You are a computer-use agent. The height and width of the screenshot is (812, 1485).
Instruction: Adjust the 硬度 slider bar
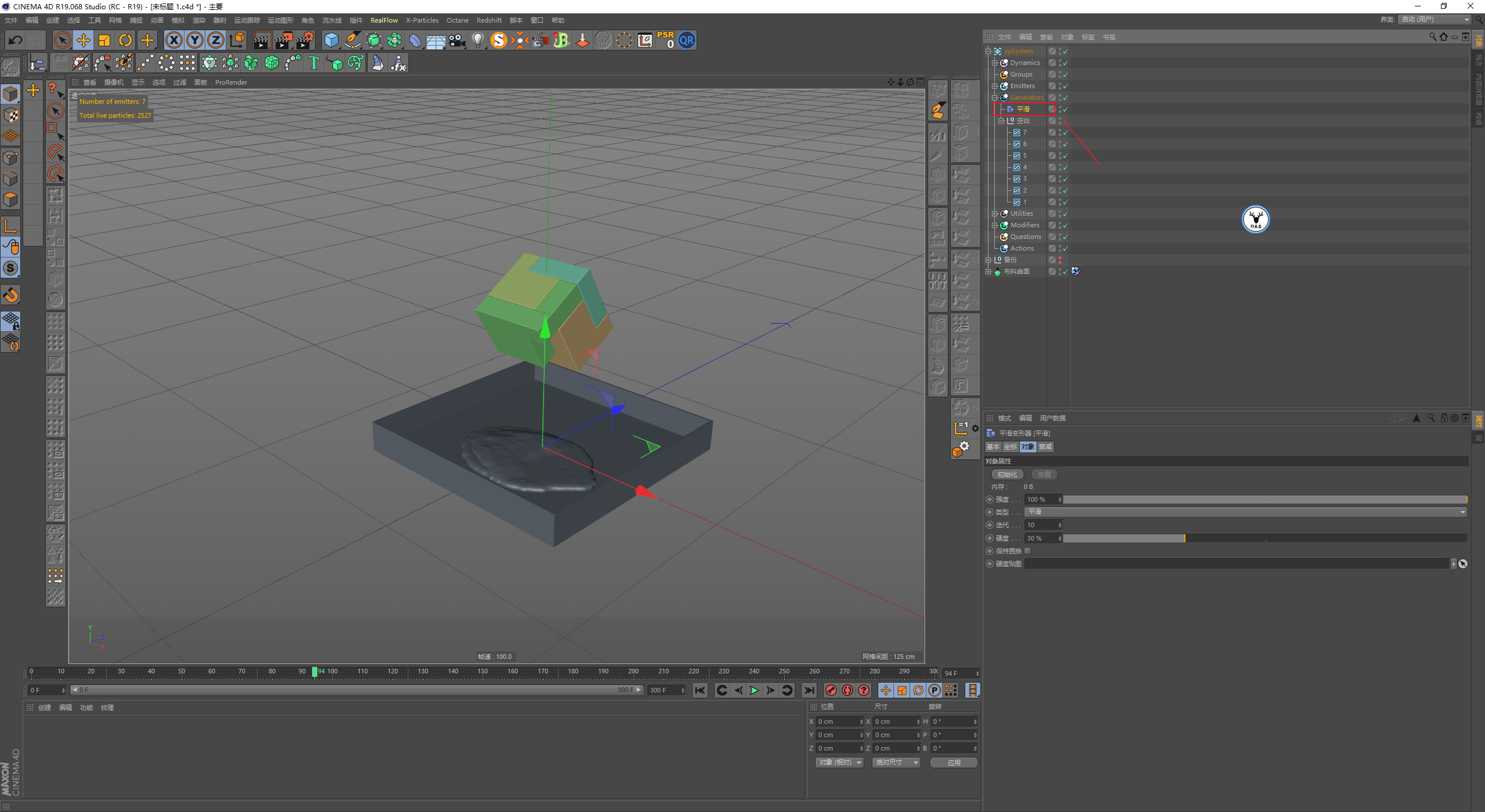[1265, 538]
